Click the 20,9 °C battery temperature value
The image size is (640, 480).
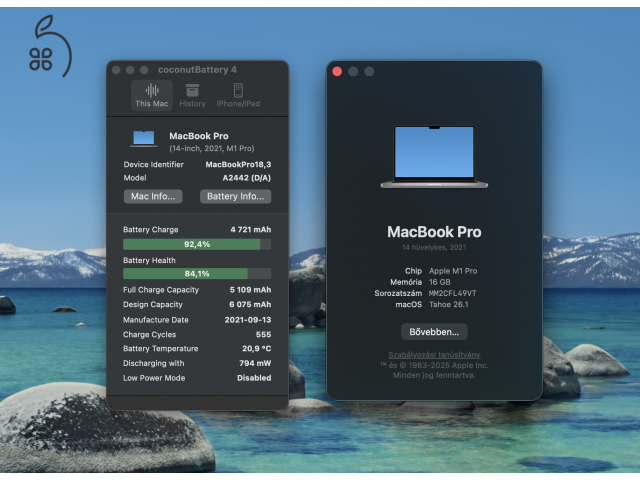(256, 349)
